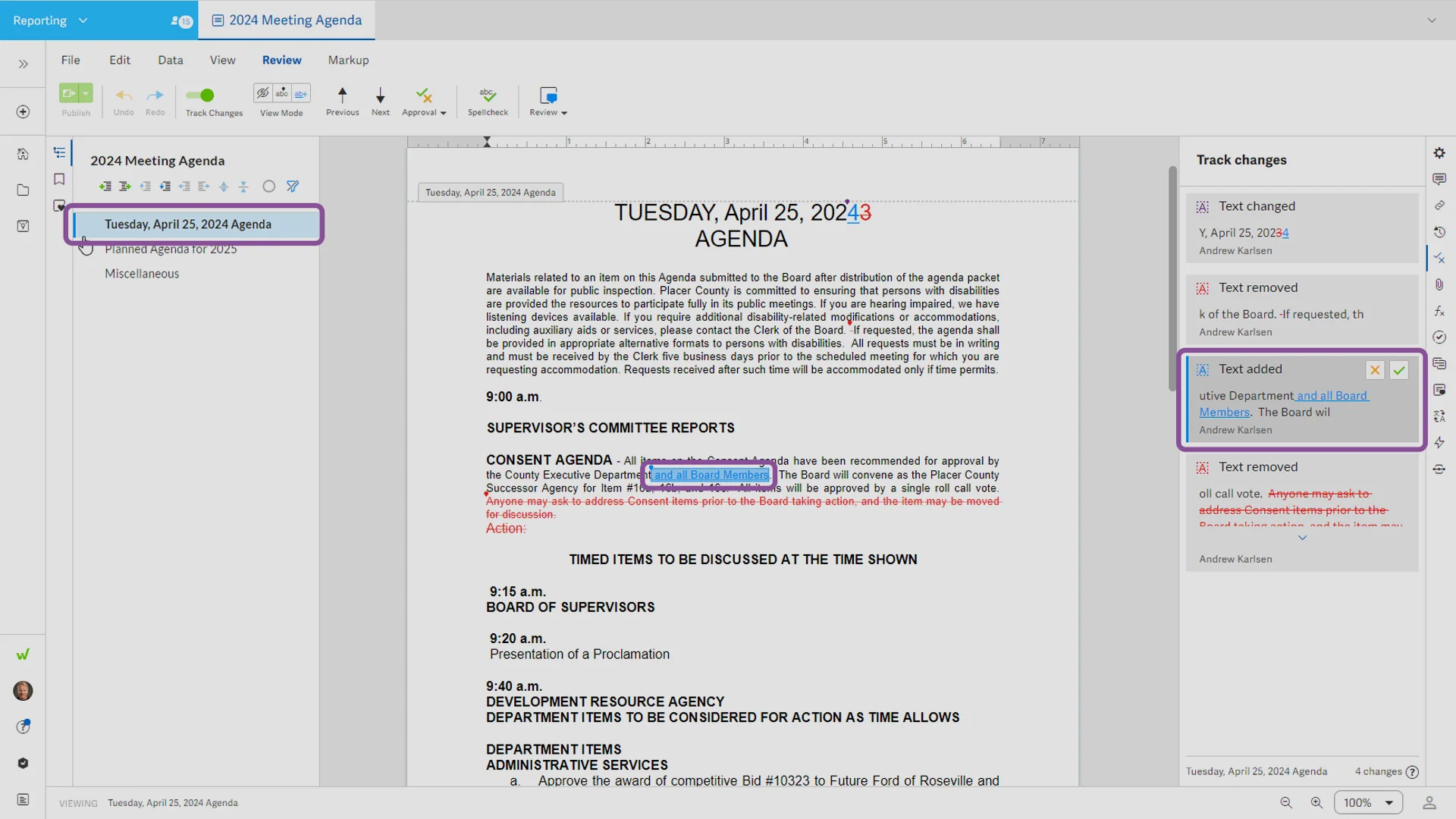Image resolution: width=1456 pixels, height=819 pixels.
Task: Click the zoom out magnifier
Action: coord(1286,802)
